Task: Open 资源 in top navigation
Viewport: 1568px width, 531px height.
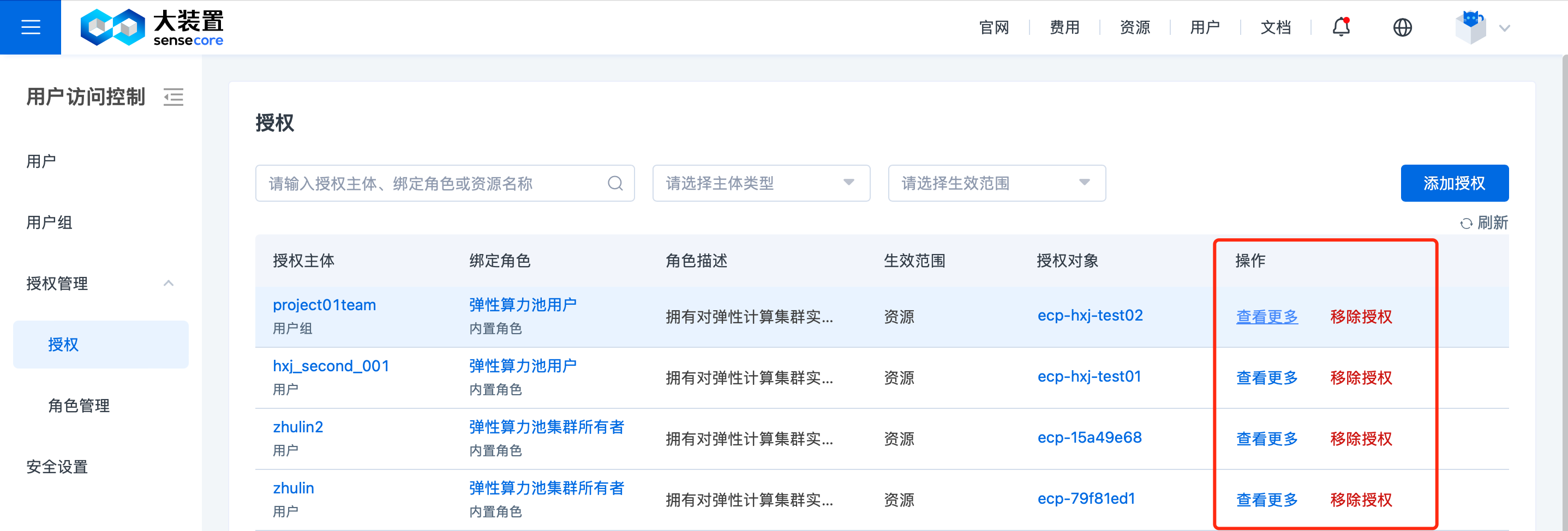Action: [x=1135, y=27]
